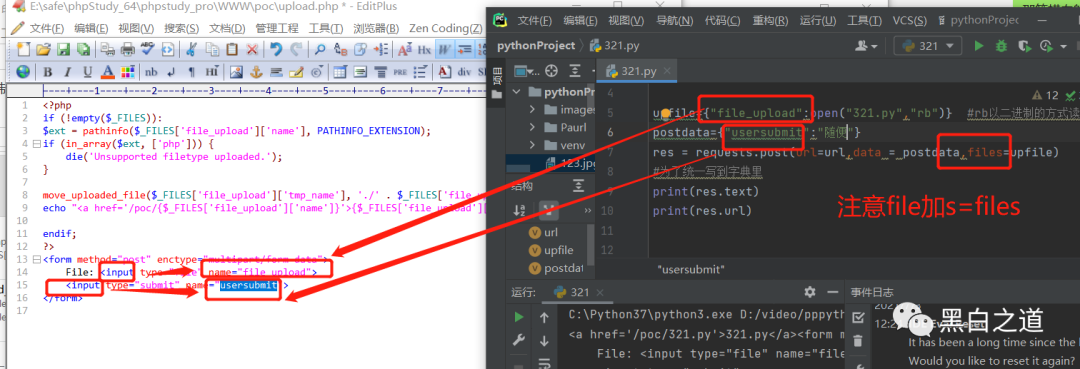Expand the Paurl folder
Screen dimensions: 1080x369
click(x=532, y=127)
